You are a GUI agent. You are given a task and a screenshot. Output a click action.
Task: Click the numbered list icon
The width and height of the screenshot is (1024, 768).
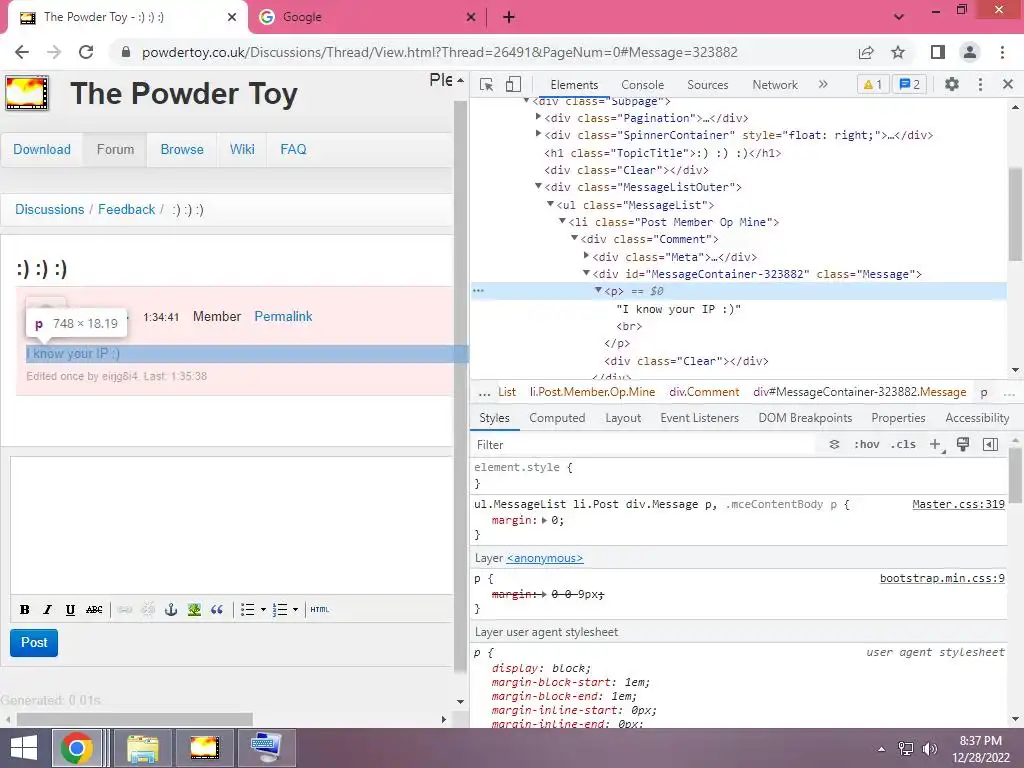(280, 609)
